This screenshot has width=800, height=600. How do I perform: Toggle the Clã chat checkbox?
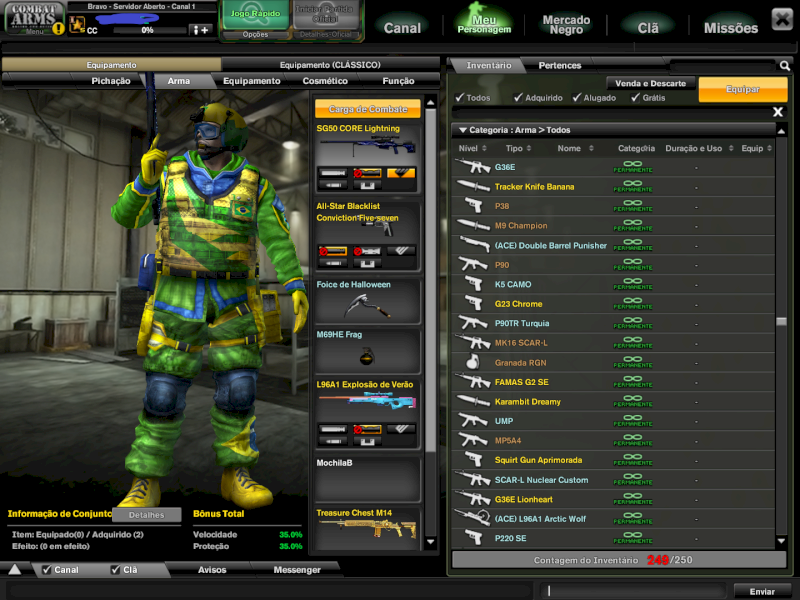[116, 569]
